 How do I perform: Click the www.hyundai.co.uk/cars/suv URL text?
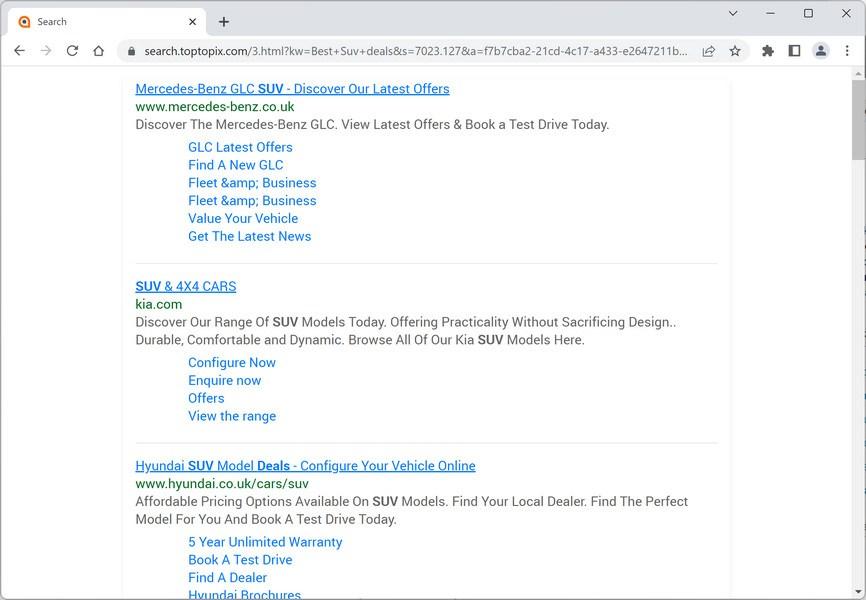click(222, 483)
